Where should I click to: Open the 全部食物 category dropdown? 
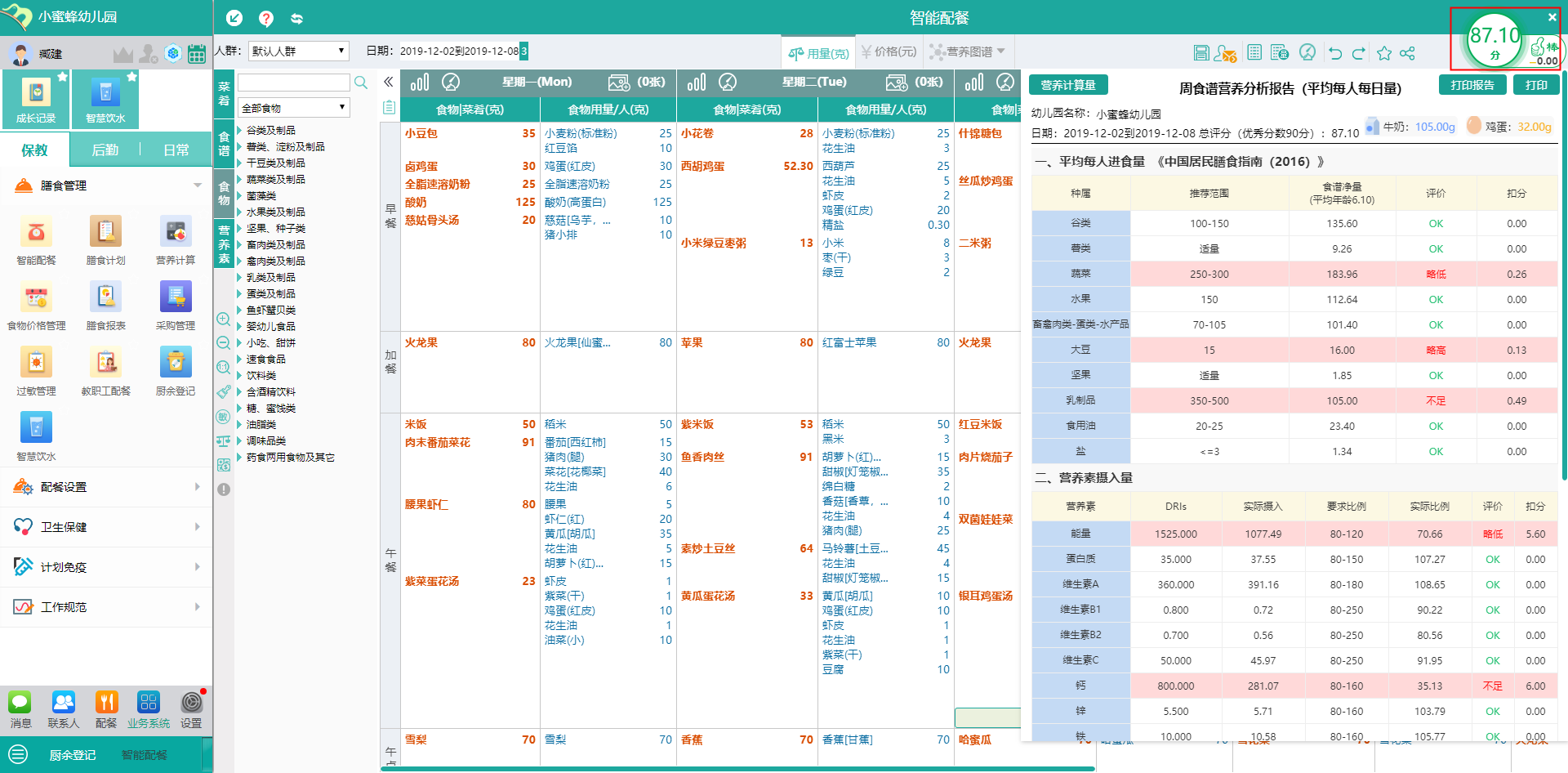click(294, 108)
